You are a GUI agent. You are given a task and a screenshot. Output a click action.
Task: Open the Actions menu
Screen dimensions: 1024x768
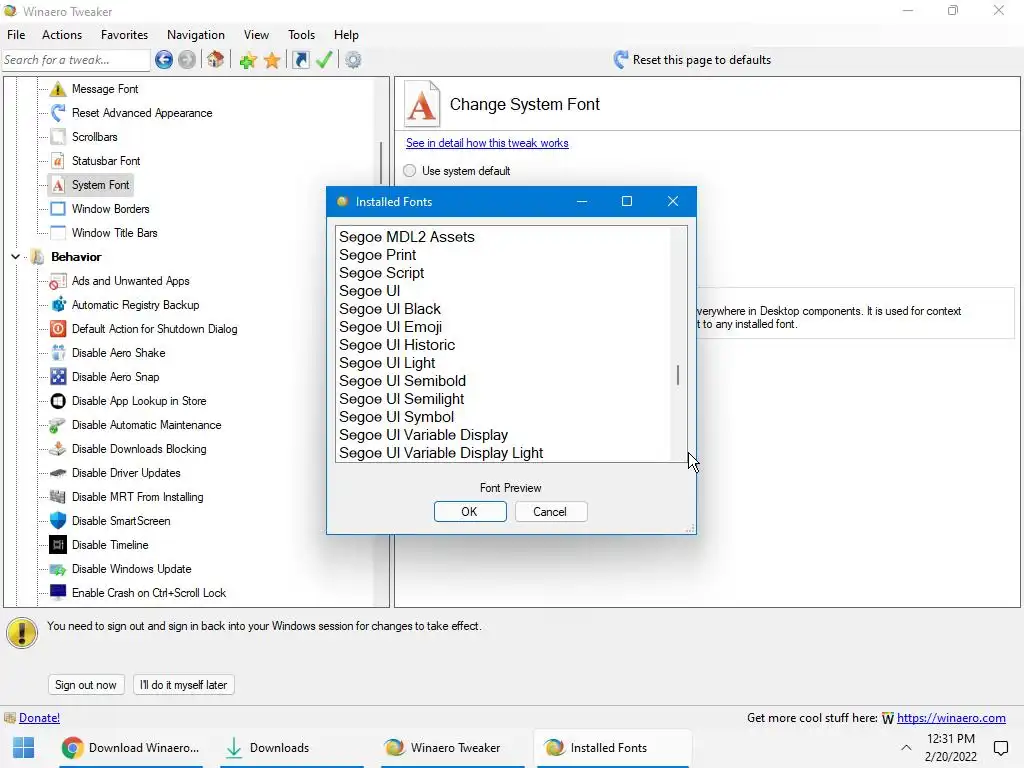(x=62, y=35)
